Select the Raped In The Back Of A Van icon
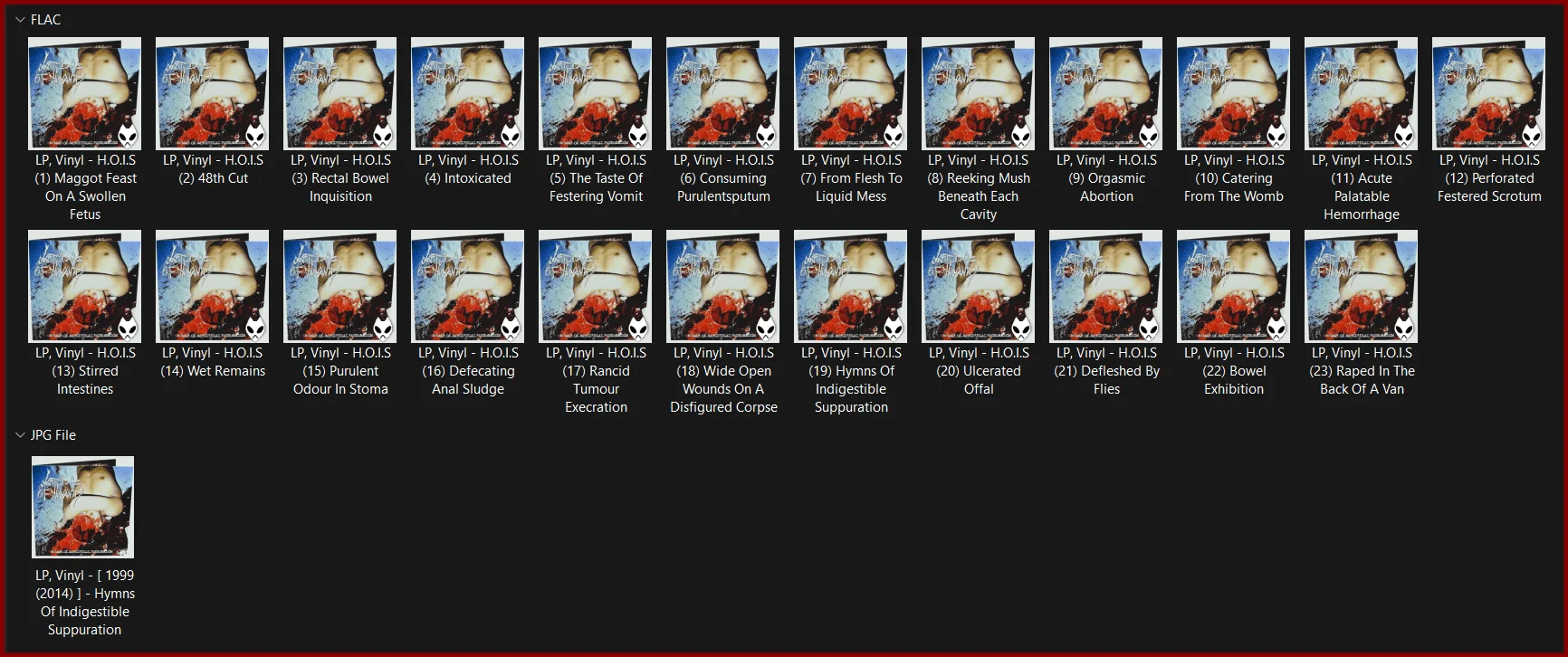The width and height of the screenshot is (1568, 657). [1362, 286]
